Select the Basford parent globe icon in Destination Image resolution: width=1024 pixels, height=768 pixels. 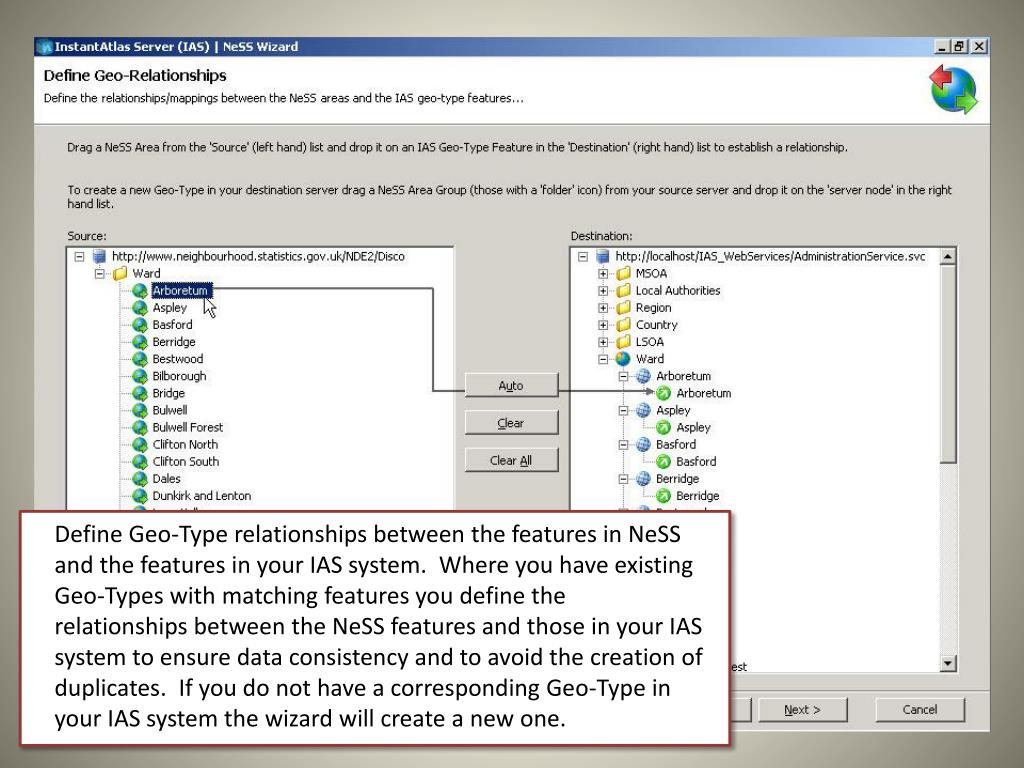[x=643, y=444]
